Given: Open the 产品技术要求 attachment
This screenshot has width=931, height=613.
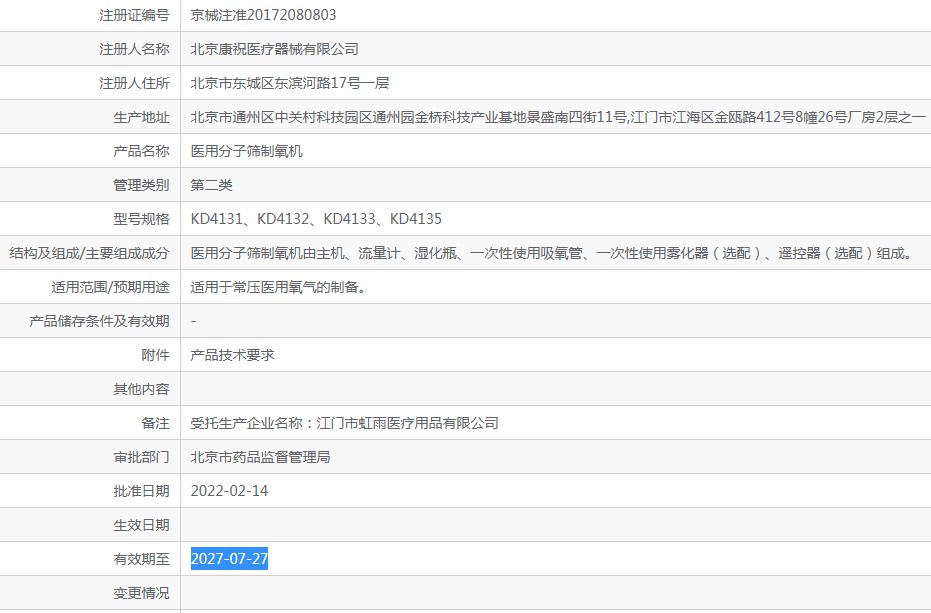Looking at the screenshot, I should (x=232, y=355).
